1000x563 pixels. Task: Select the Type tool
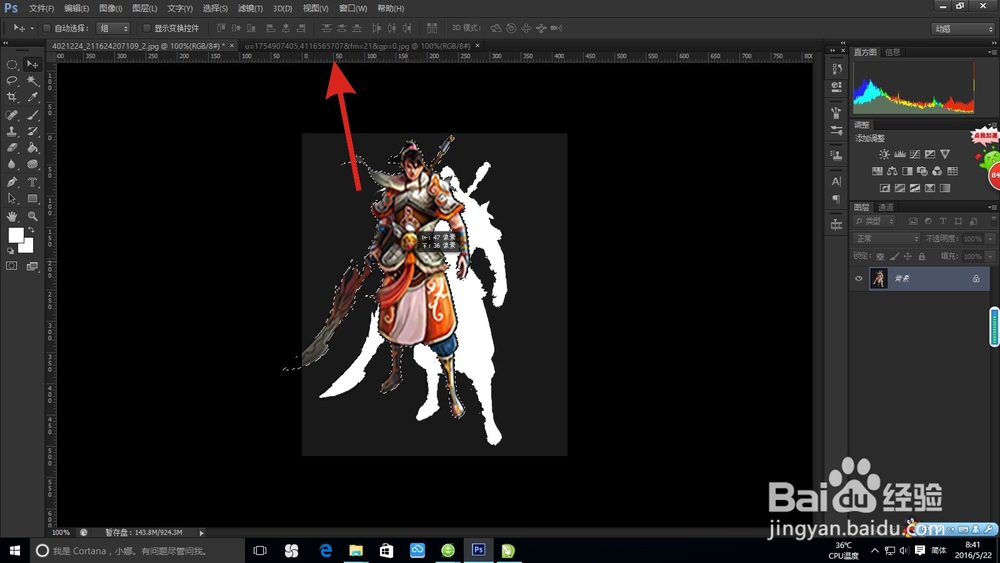(32, 182)
